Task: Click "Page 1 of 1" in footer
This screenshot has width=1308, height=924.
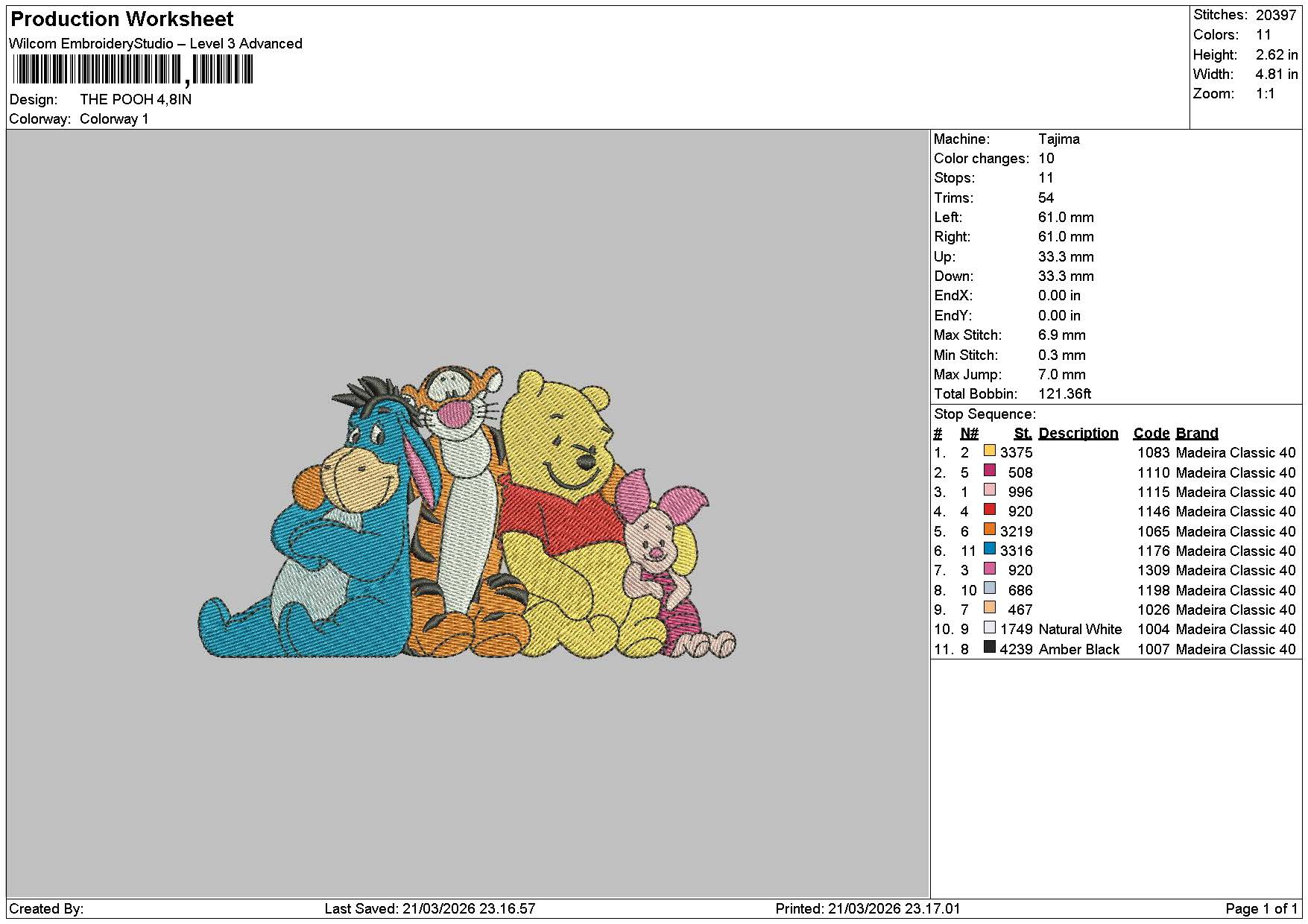Action: pos(1261,909)
